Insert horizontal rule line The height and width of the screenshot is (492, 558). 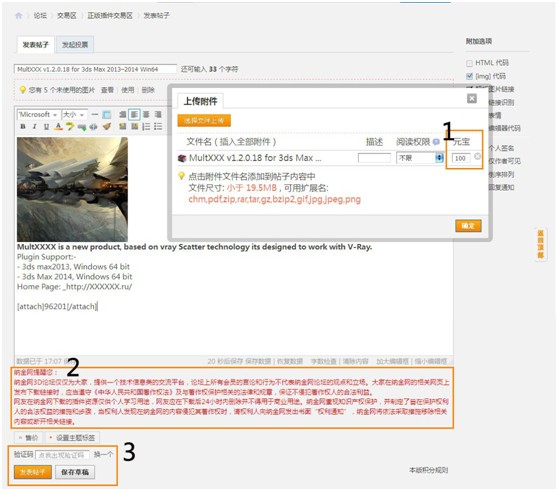(x=95, y=115)
